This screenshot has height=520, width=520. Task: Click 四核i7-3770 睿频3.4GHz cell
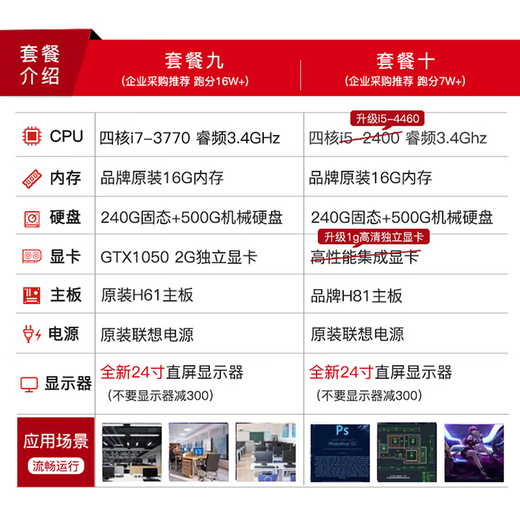point(190,138)
